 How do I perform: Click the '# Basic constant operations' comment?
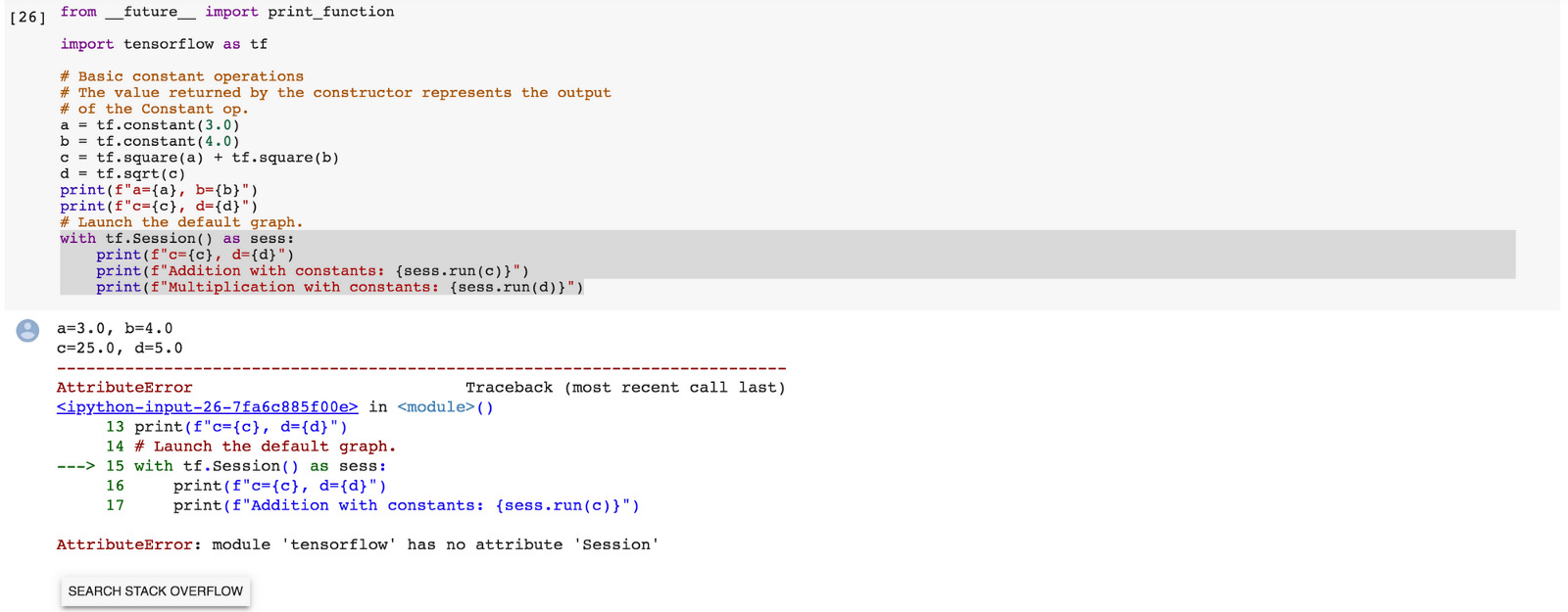(x=181, y=76)
